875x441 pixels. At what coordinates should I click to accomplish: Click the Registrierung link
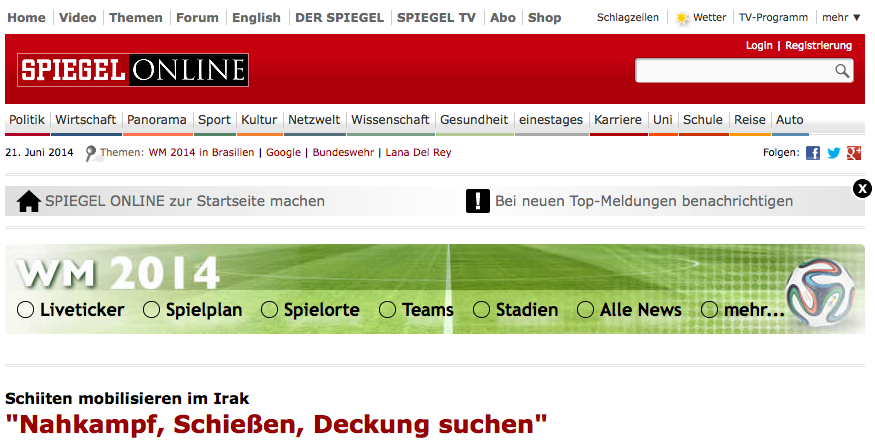[818, 45]
